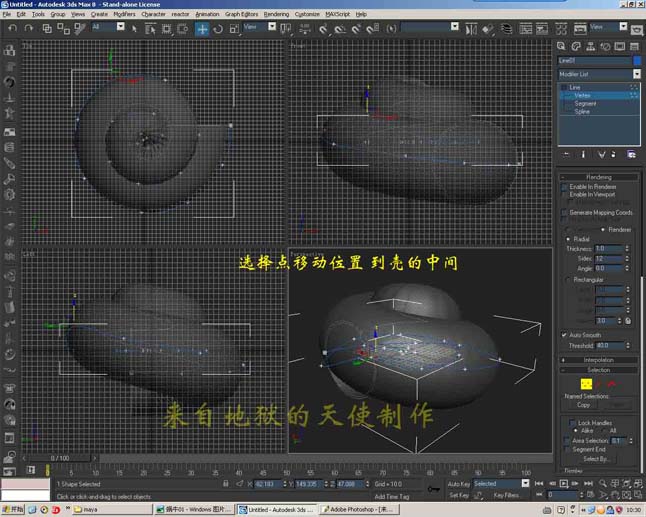Toggle the Auto Smooth checkbox

tap(564, 335)
